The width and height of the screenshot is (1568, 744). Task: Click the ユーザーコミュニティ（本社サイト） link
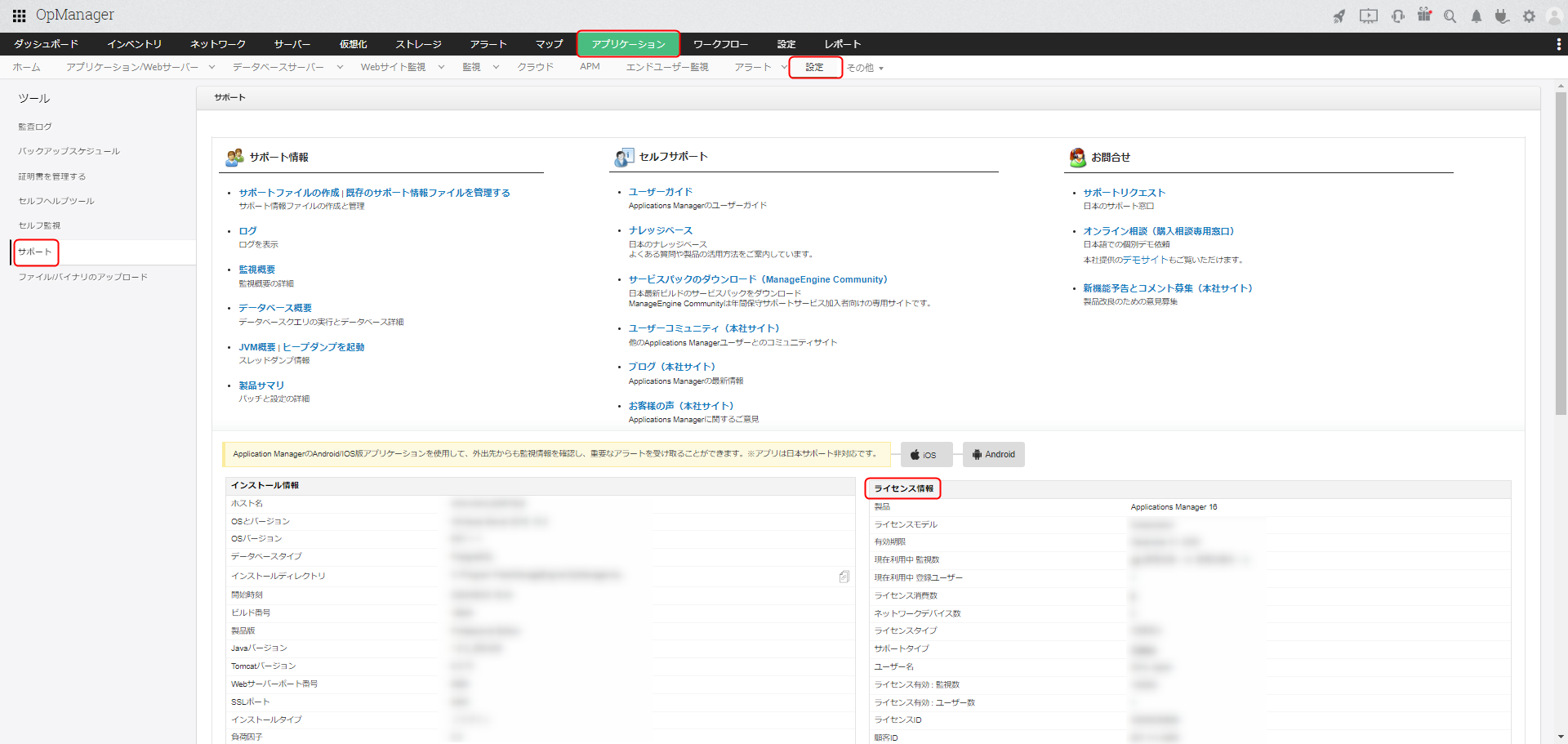pyautogui.click(x=704, y=328)
